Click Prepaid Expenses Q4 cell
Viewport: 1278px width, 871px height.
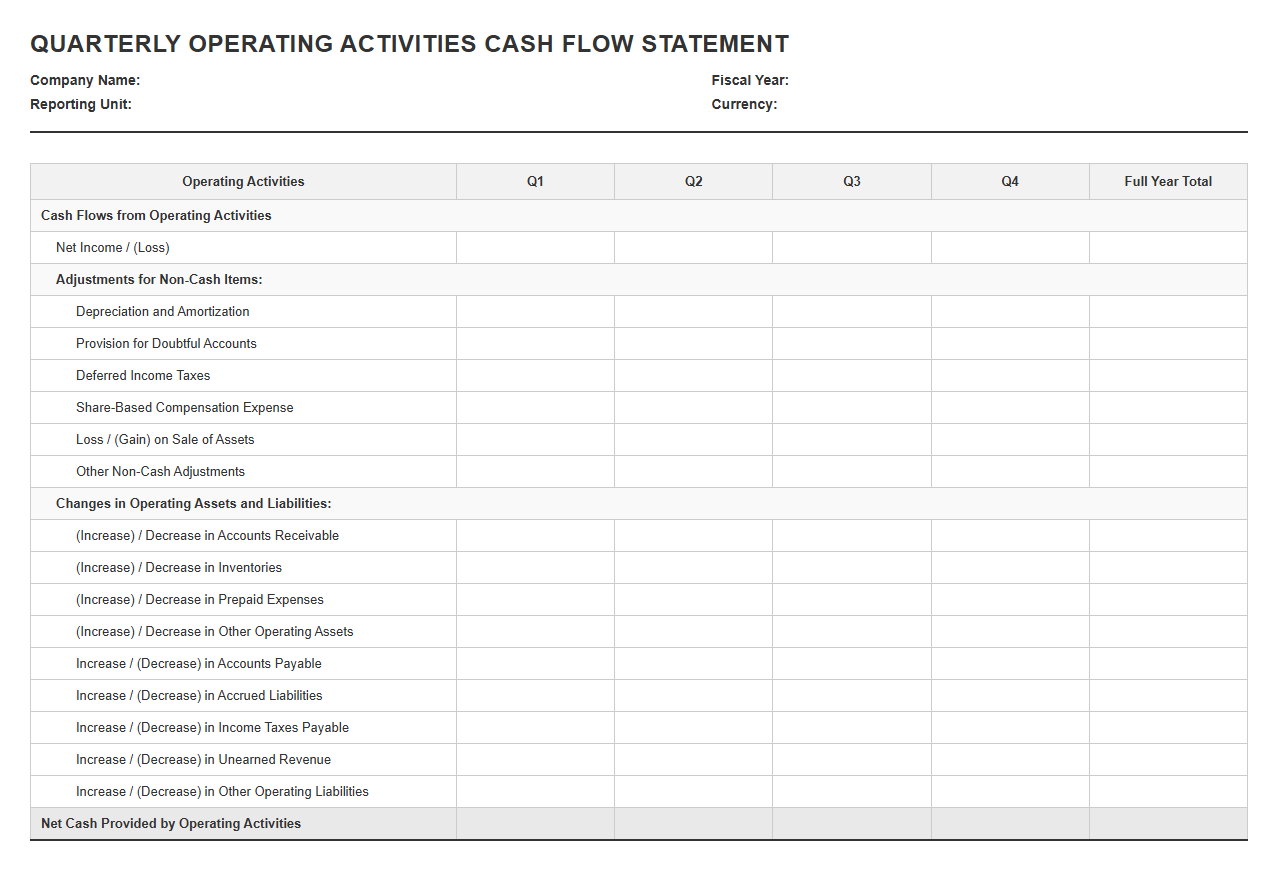pyautogui.click(x=1010, y=599)
